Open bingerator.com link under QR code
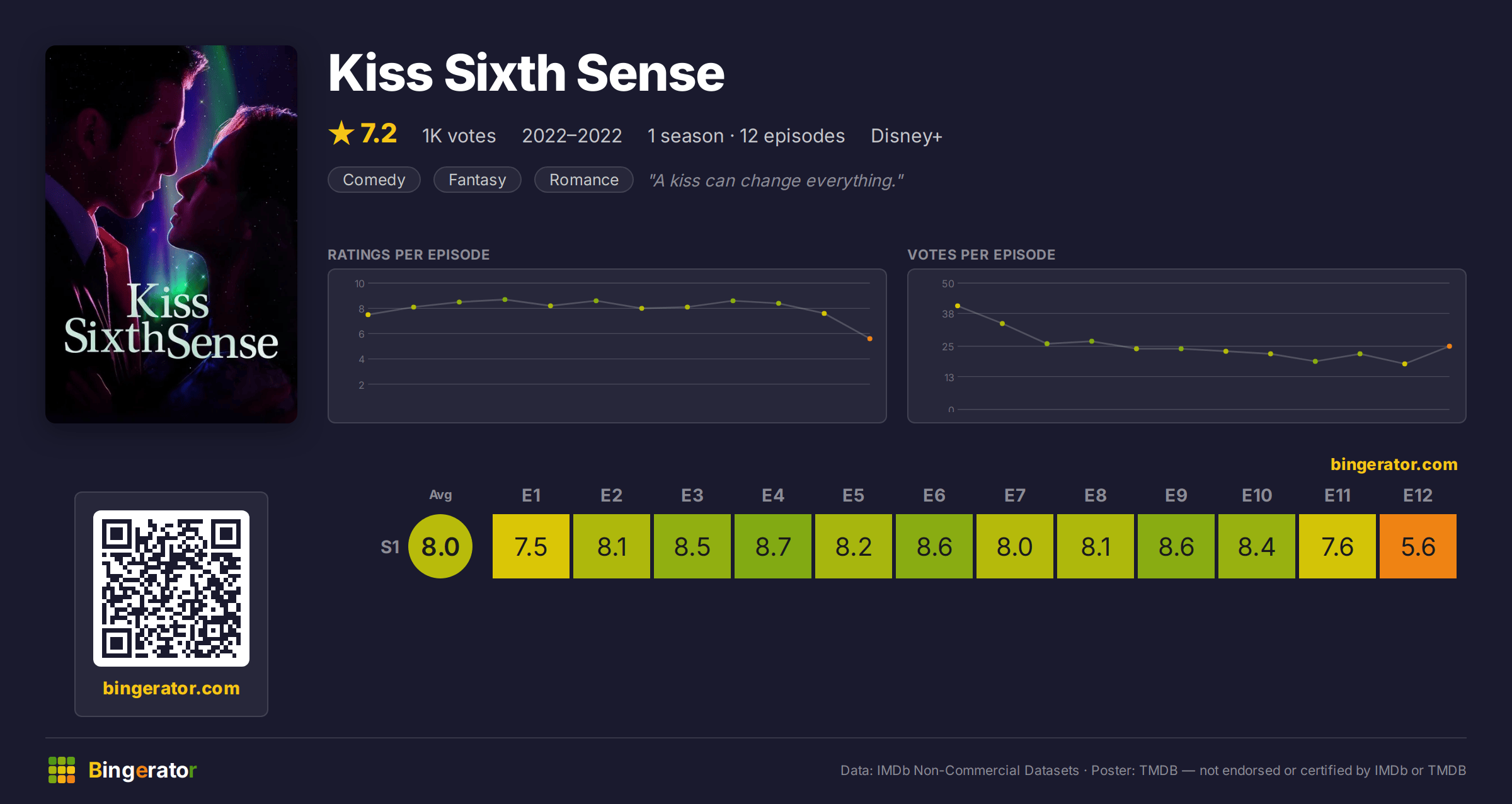Viewport: 1512px width, 804px height. point(171,688)
